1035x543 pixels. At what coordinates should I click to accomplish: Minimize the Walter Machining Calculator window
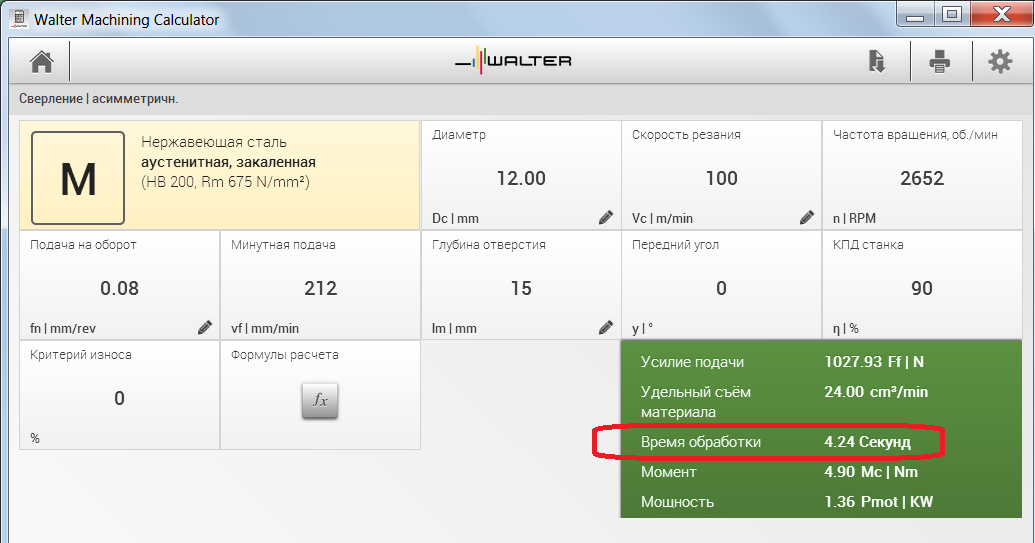pyautogui.click(x=915, y=15)
